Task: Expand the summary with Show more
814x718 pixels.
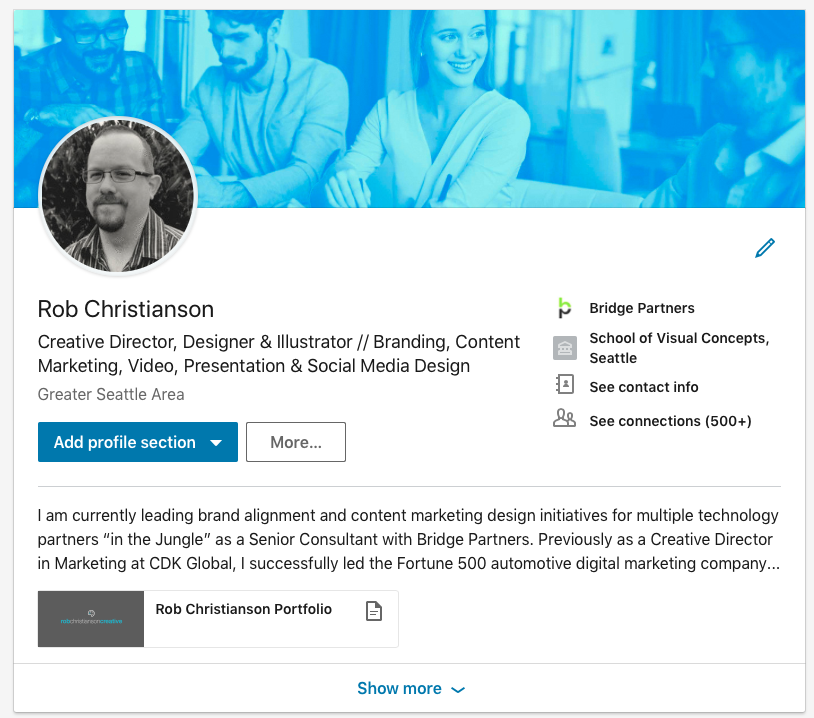Action: [399, 688]
